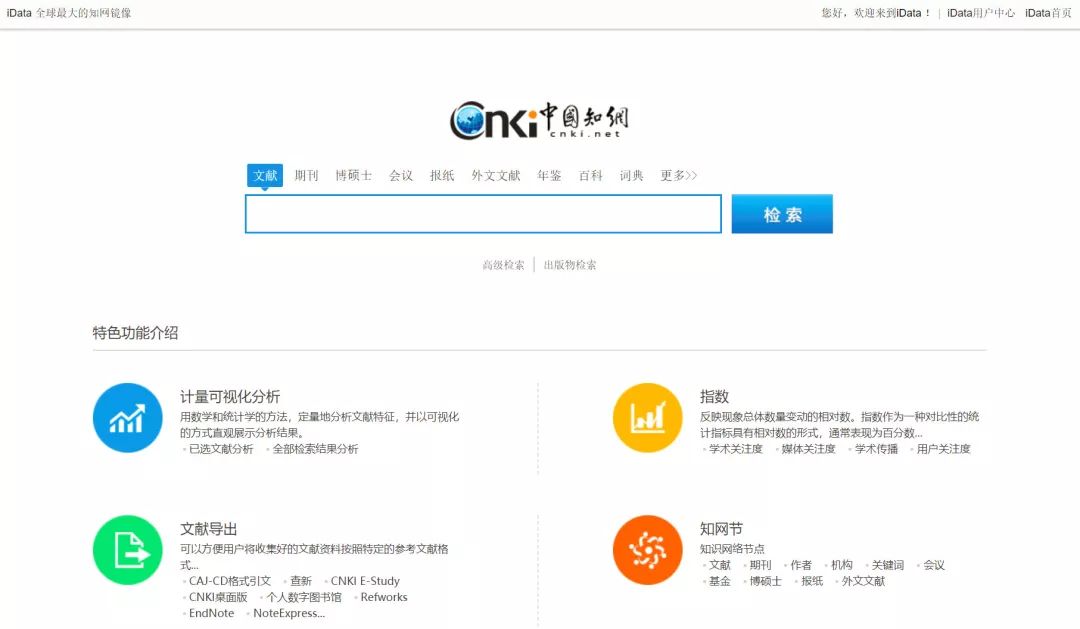Click the green document export icon
Viewport: 1080px width, 629px height.
(127, 550)
